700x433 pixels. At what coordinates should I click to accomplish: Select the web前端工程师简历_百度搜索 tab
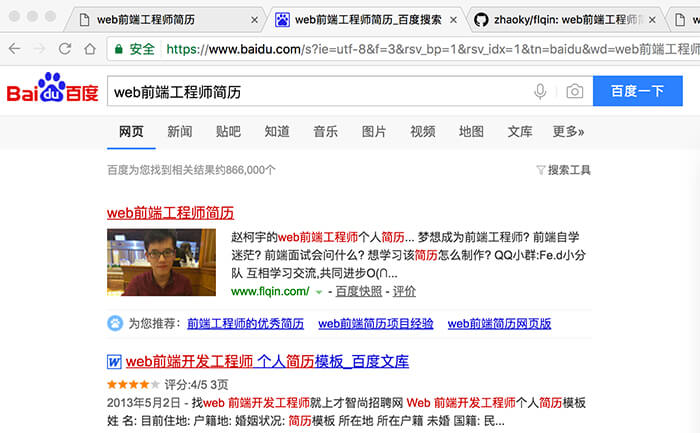click(x=366, y=20)
